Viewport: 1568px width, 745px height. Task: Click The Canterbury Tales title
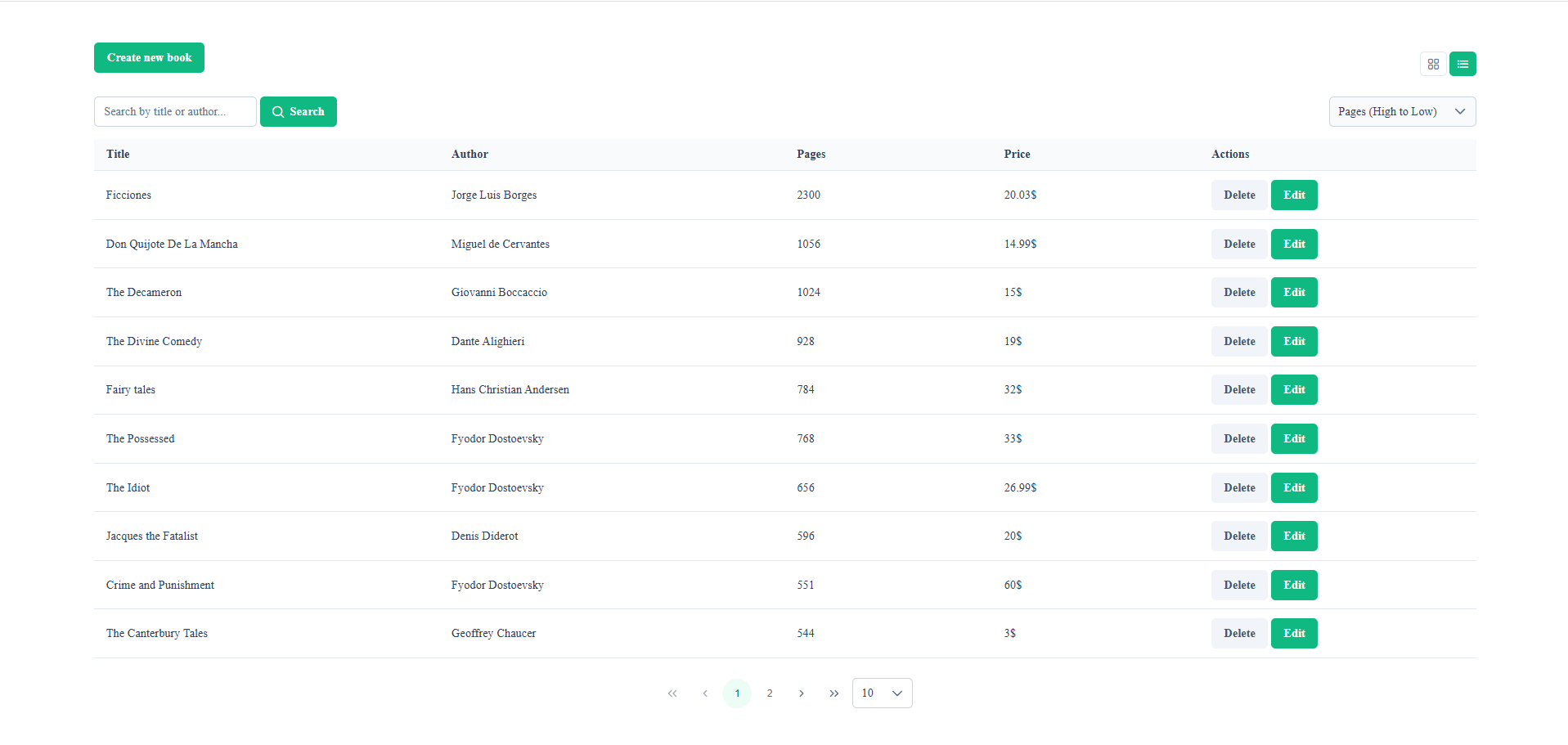tap(157, 634)
